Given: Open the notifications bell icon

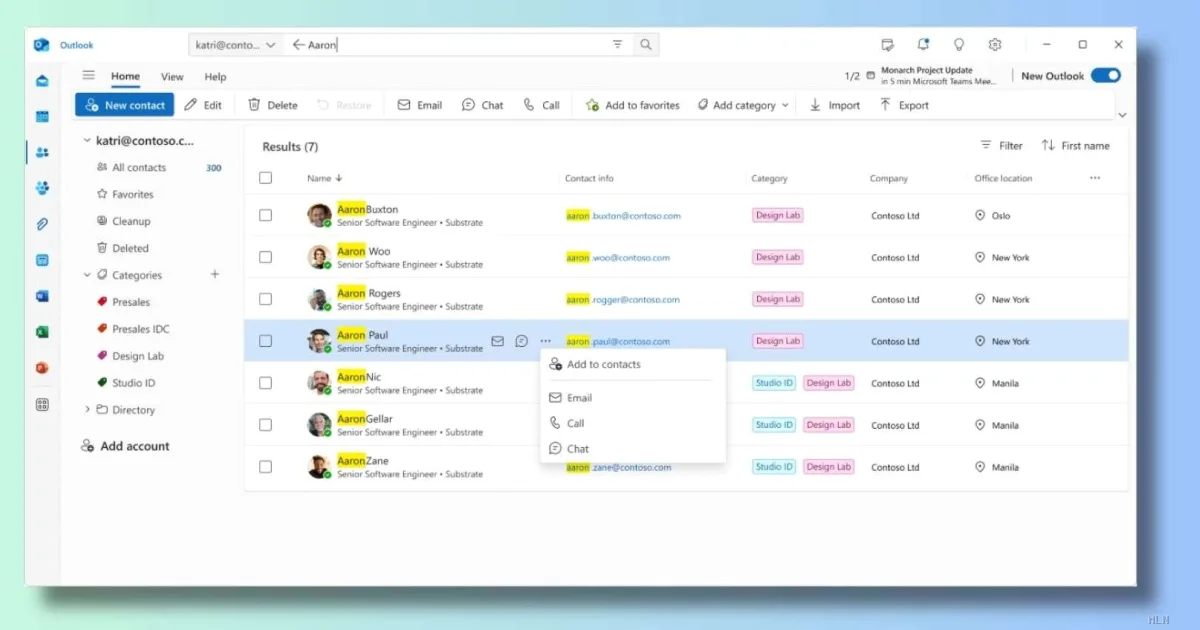Looking at the screenshot, I should tap(923, 45).
